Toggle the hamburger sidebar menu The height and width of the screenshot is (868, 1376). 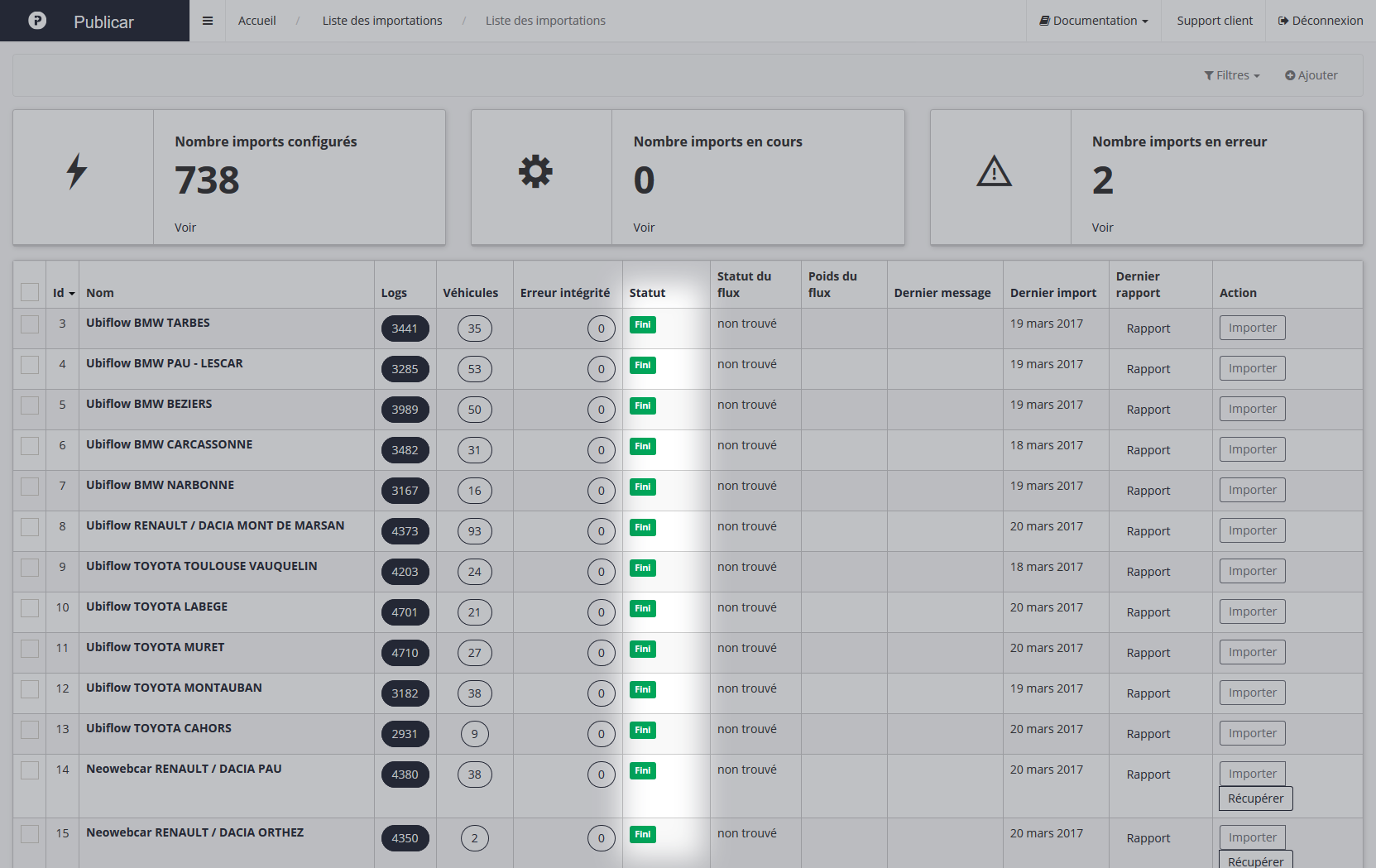click(x=208, y=21)
